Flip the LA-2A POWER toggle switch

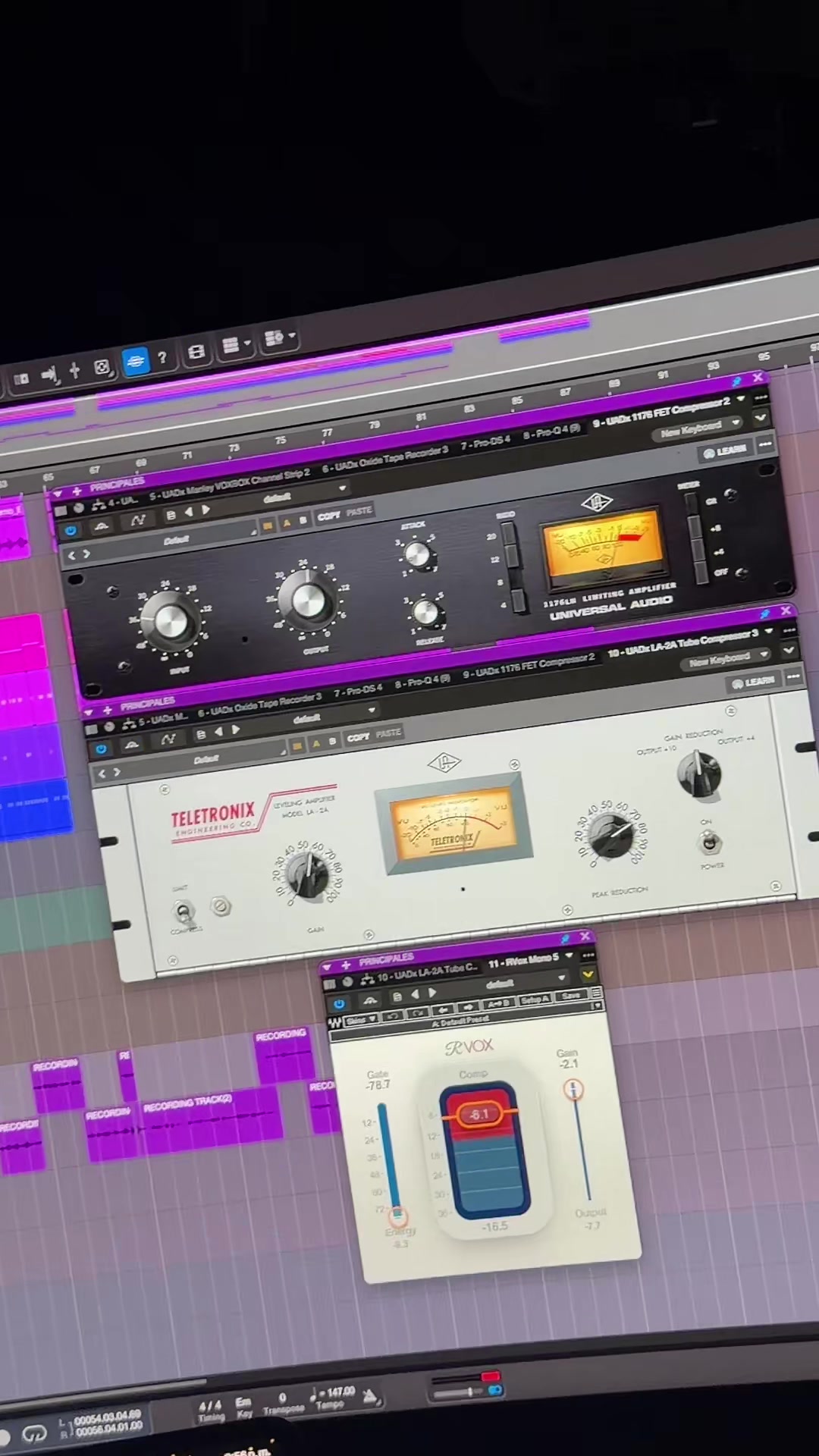click(x=709, y=842)
